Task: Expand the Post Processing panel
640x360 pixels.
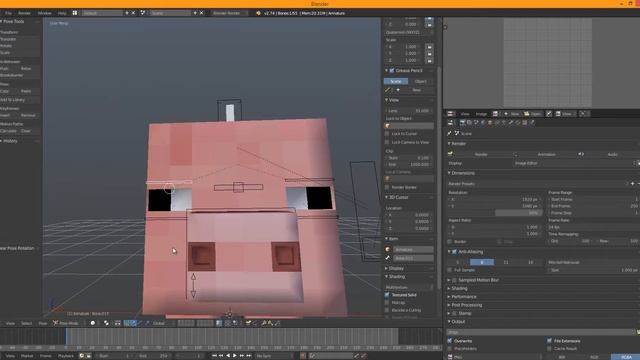Action: [467, 305]
